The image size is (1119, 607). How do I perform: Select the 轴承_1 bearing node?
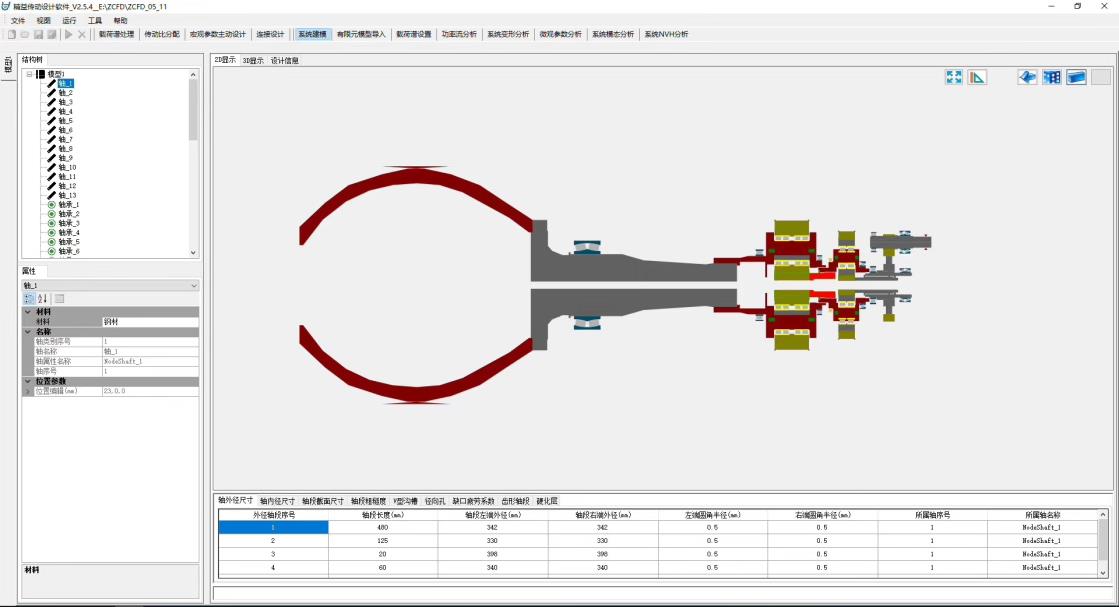click(x=68, y=205)
